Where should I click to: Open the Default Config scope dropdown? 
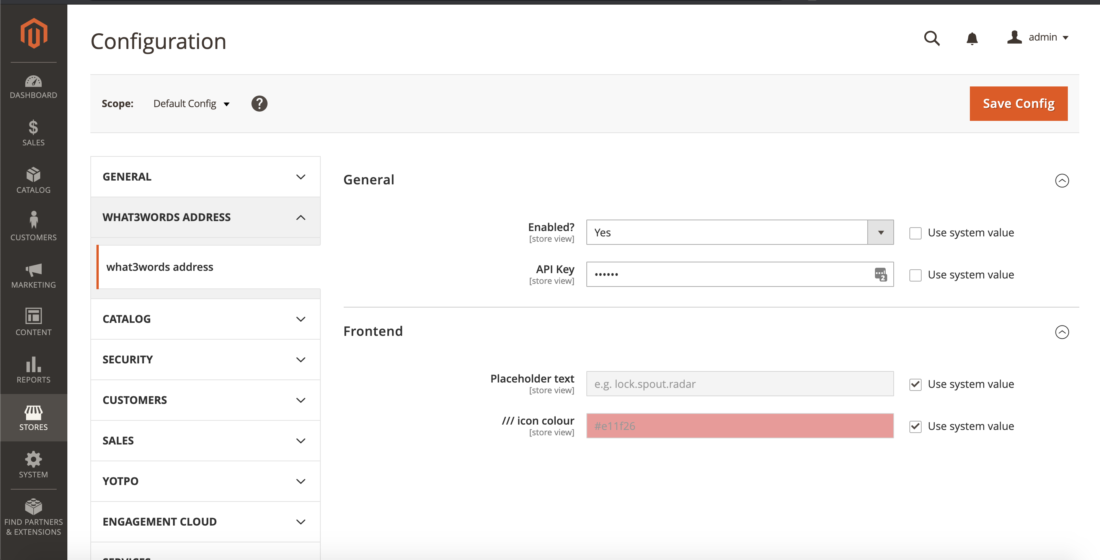click(x=192, y=104)
